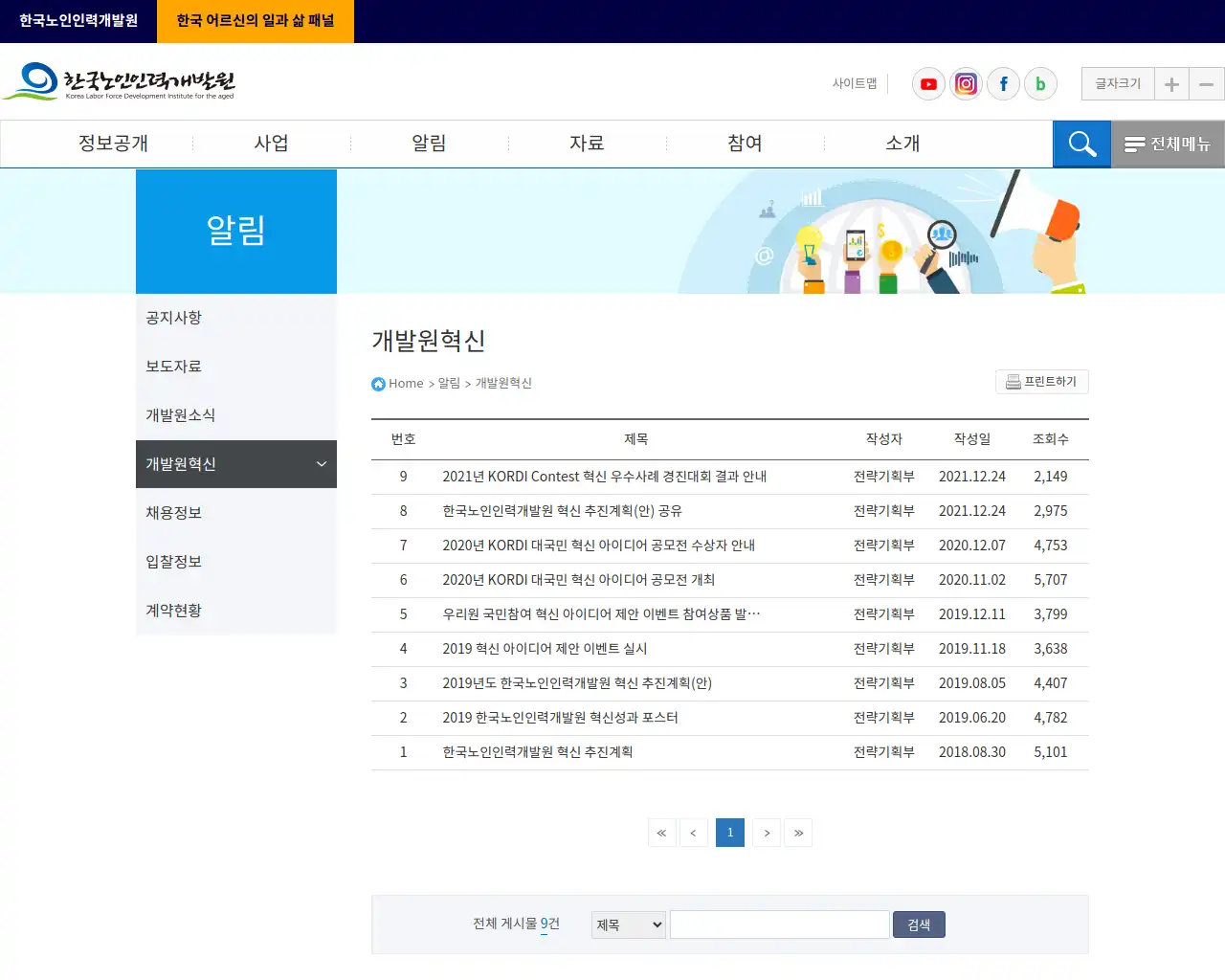Click the search keyword input field
1225x980 pixels.
pyautogui.click(x=780, y=924)
